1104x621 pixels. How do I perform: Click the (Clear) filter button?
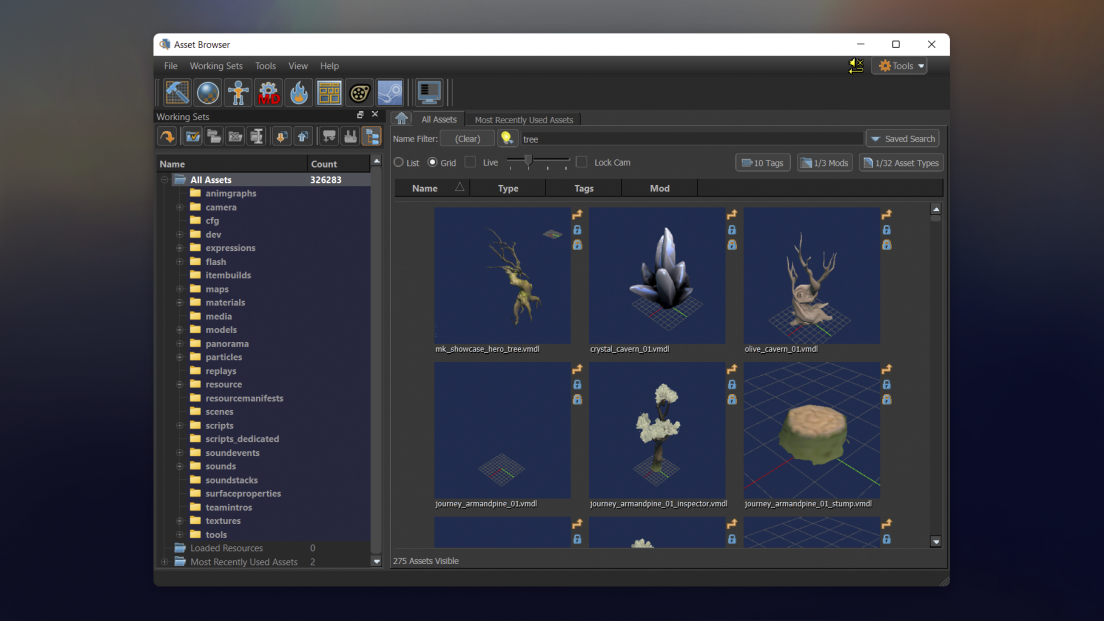466,138
